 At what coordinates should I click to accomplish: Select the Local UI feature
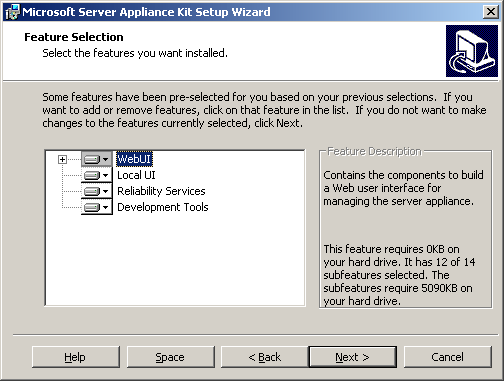tap(136, 175)
